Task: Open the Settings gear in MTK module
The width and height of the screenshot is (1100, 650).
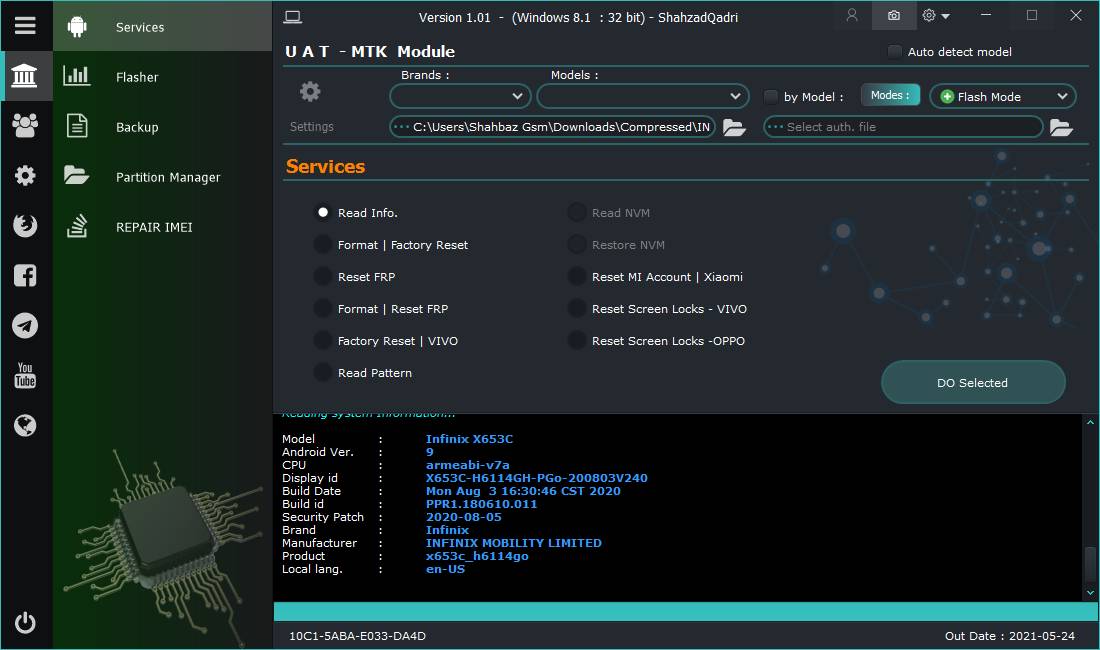Action: click(310, 92)
